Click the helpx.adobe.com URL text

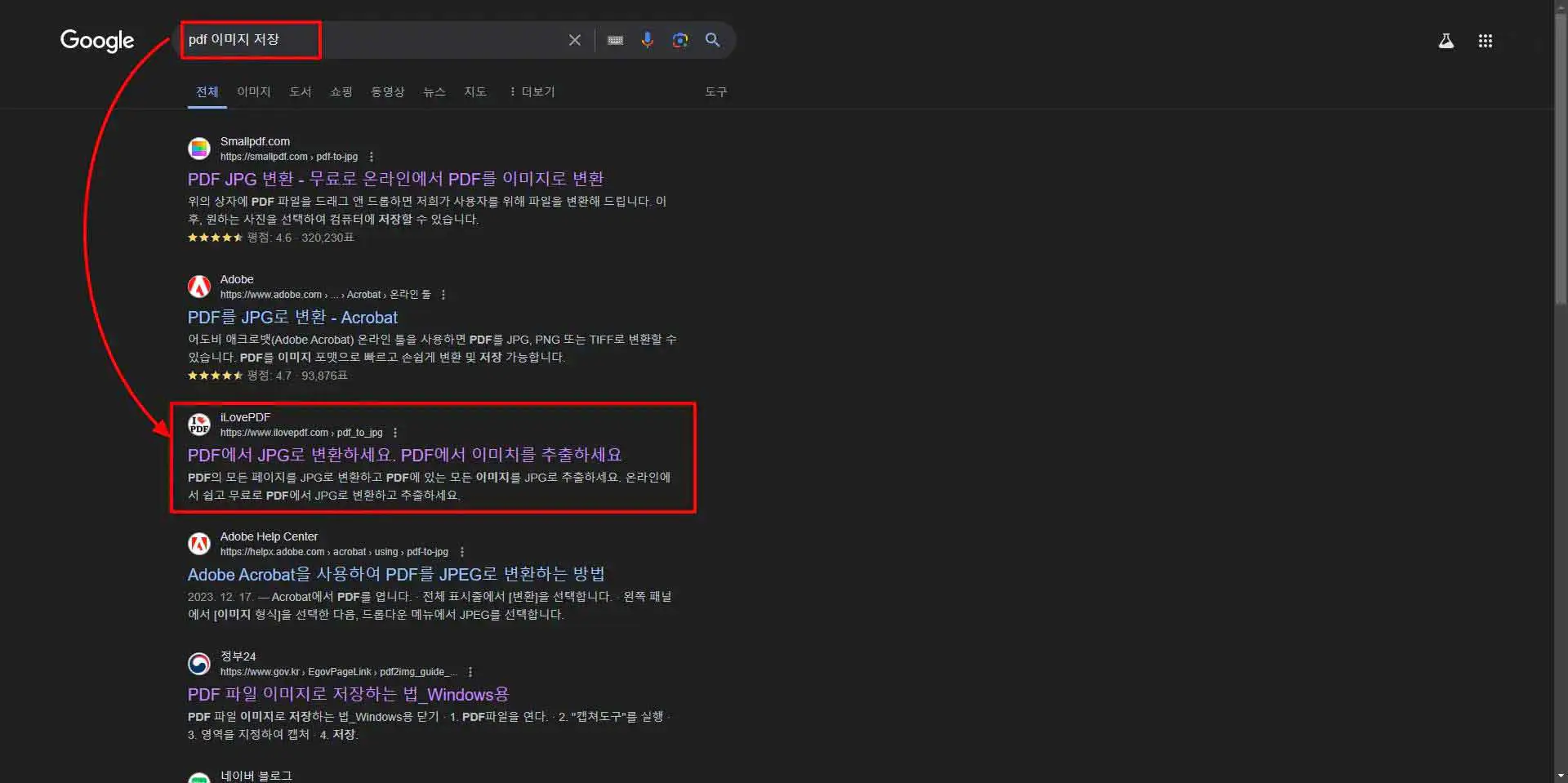coord(334,552)
